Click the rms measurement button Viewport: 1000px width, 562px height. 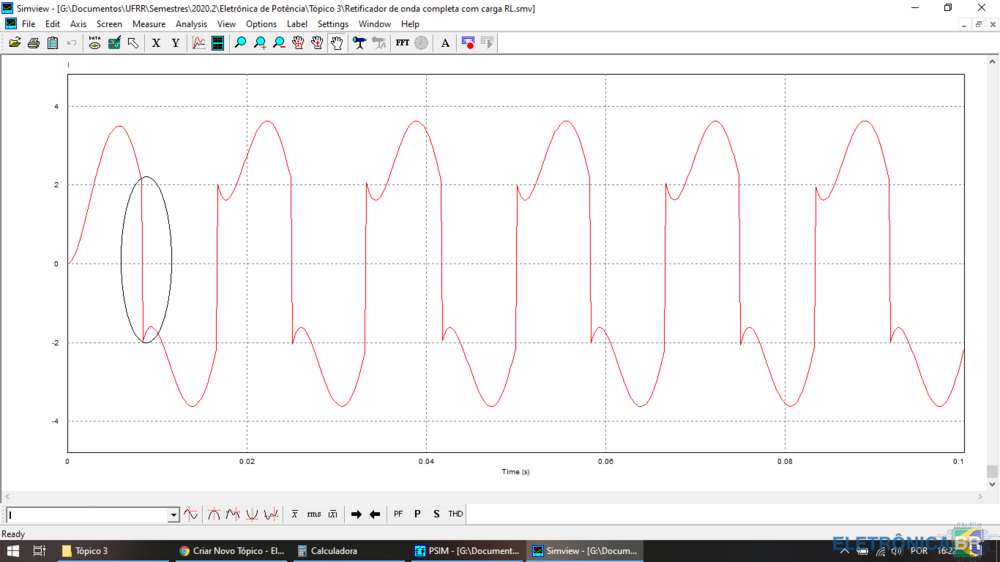(x=314, y=514)
